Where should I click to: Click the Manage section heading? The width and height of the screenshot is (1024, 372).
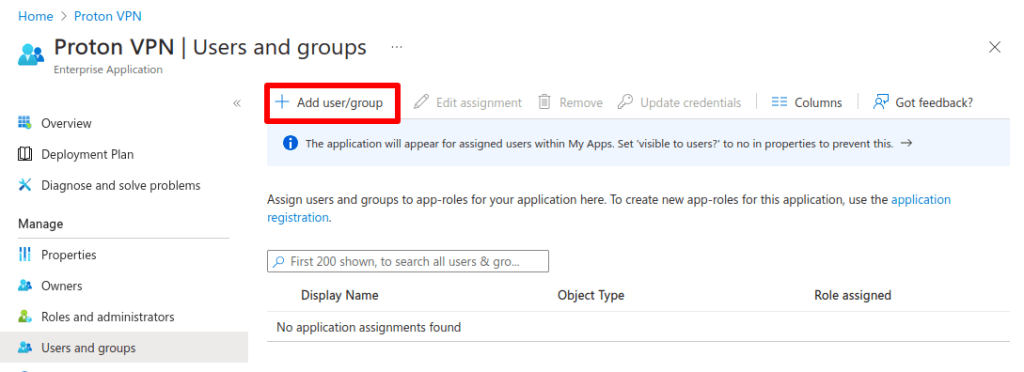click(x=40, y=224)
